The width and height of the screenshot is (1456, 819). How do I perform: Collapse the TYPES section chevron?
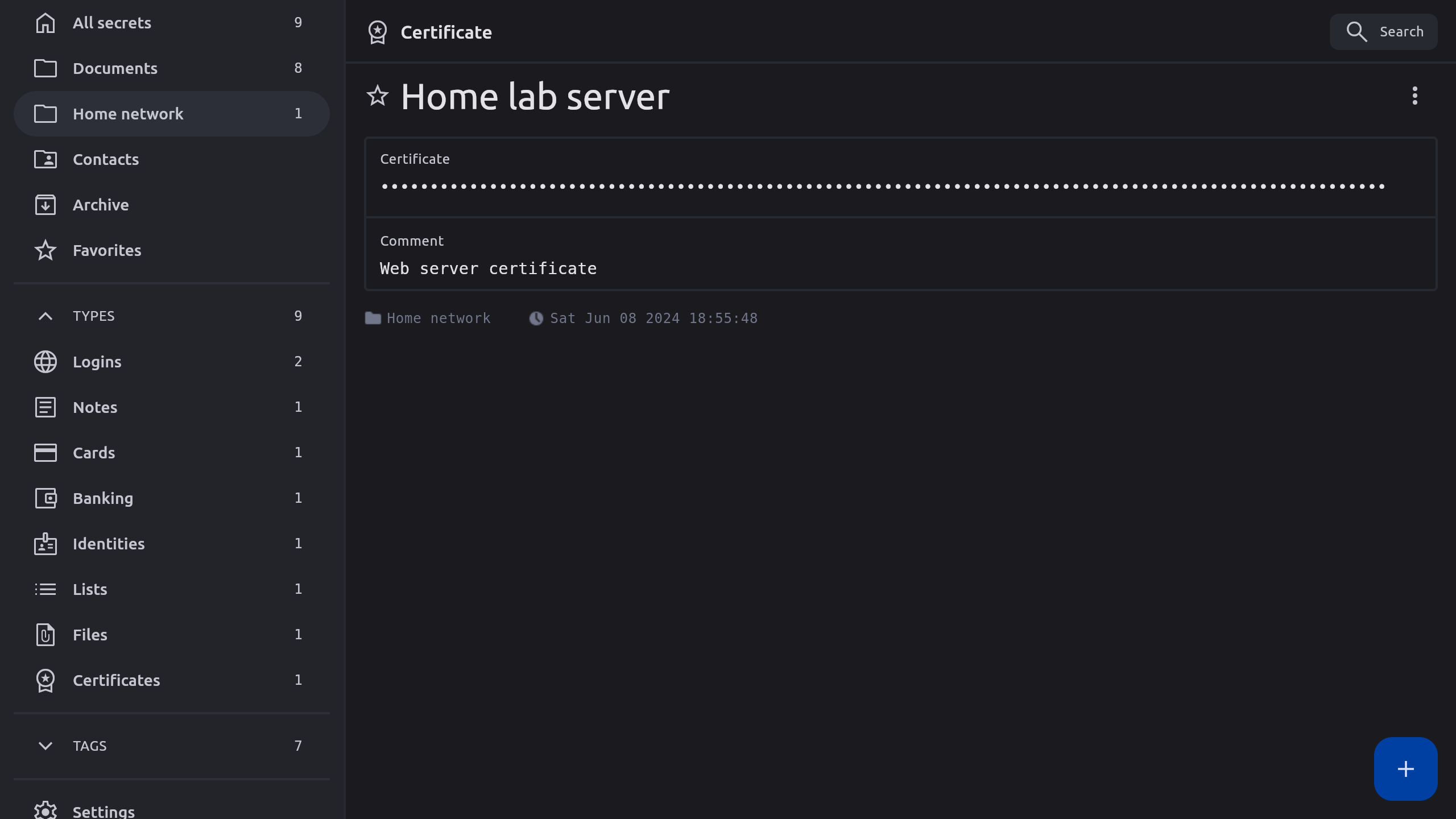(45, 316)
